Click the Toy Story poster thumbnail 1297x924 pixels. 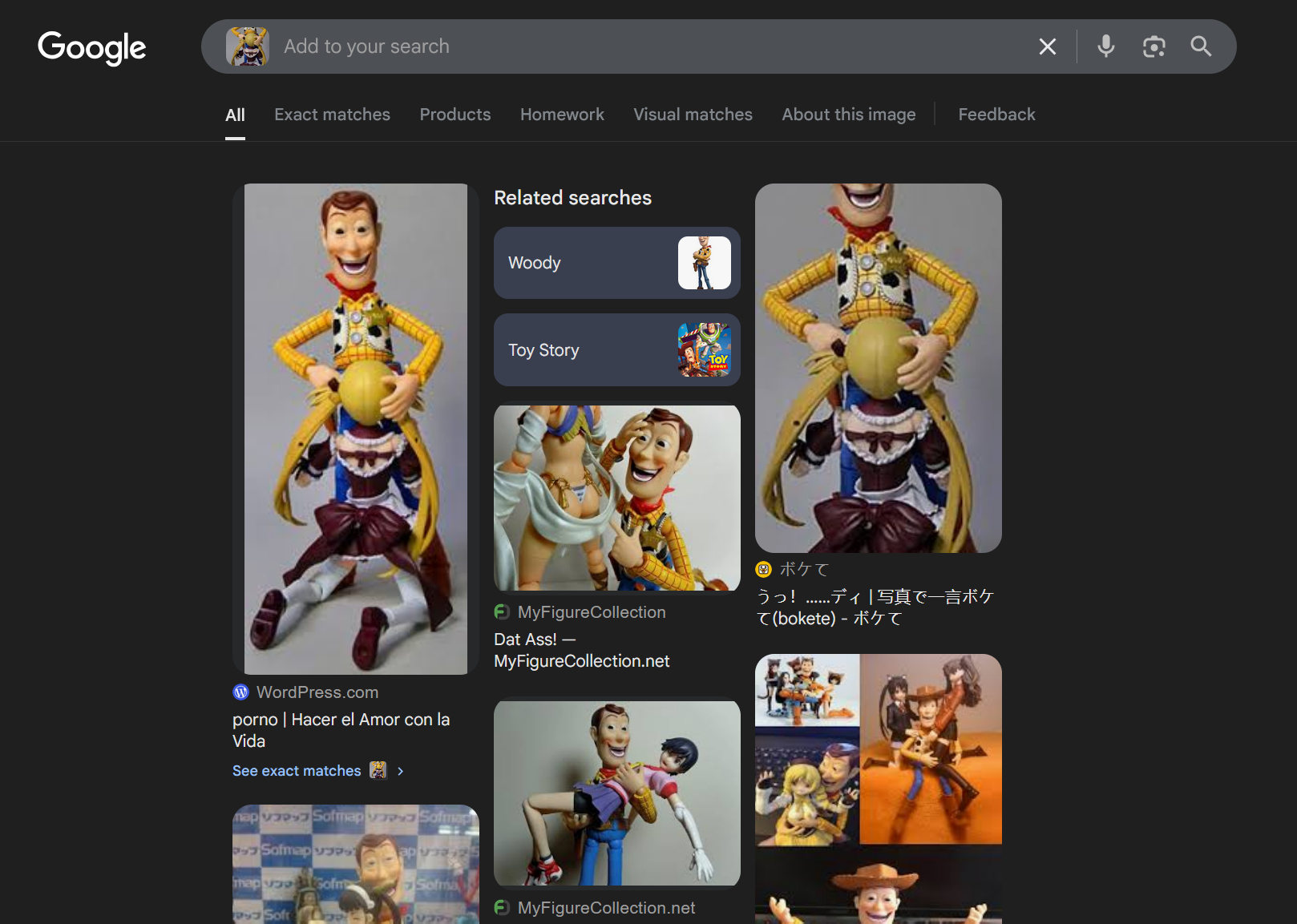pyautogui.click(x=704, y=350)
